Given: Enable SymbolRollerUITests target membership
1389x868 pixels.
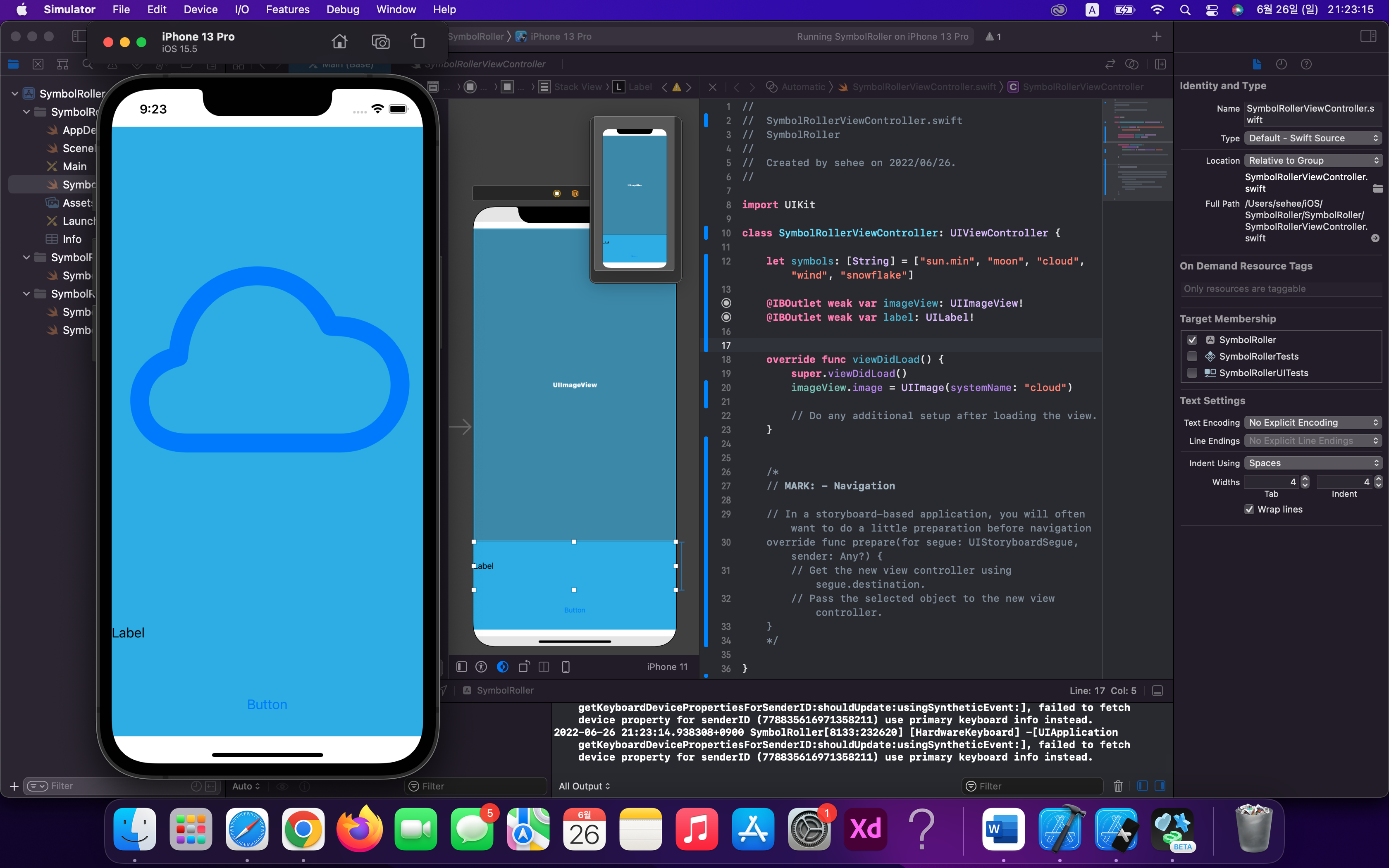Looking at the screenshot, I should pyautogui.click(x=1192, y=373).
